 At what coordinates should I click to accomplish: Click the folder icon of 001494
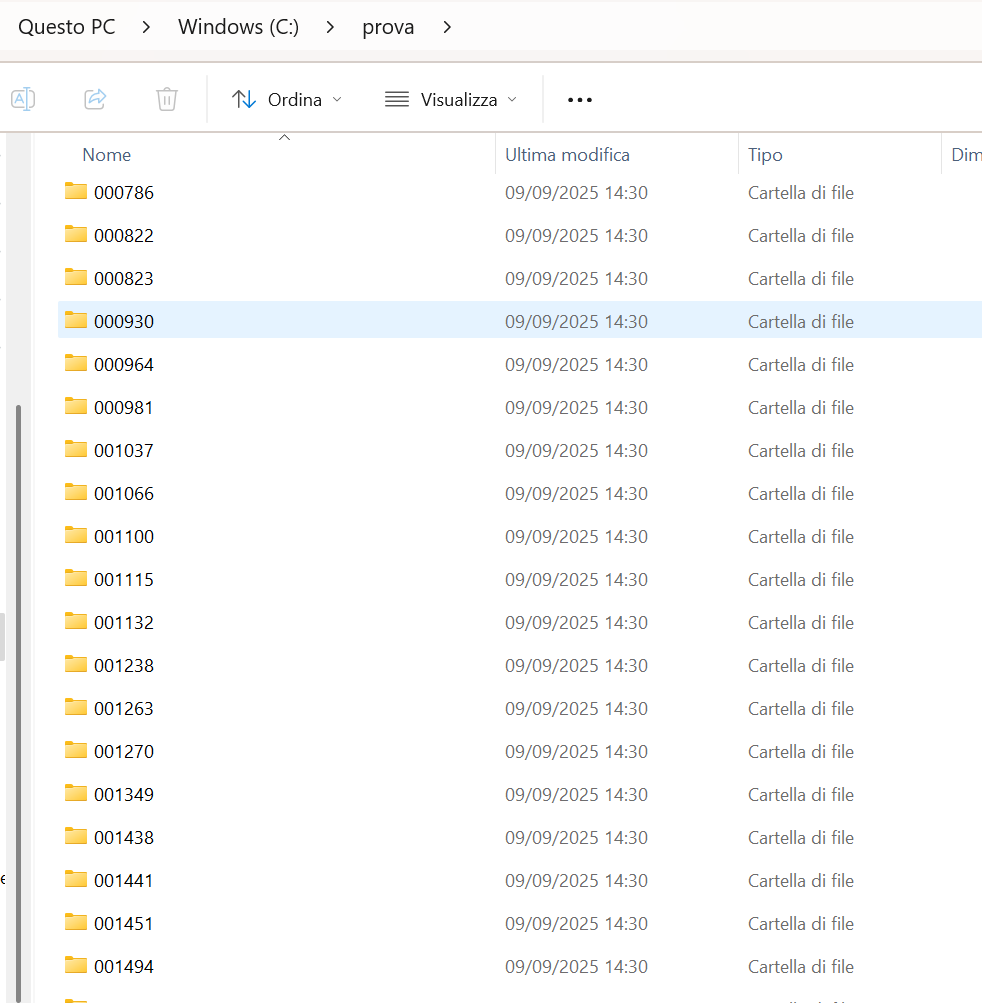coord(76,965)
